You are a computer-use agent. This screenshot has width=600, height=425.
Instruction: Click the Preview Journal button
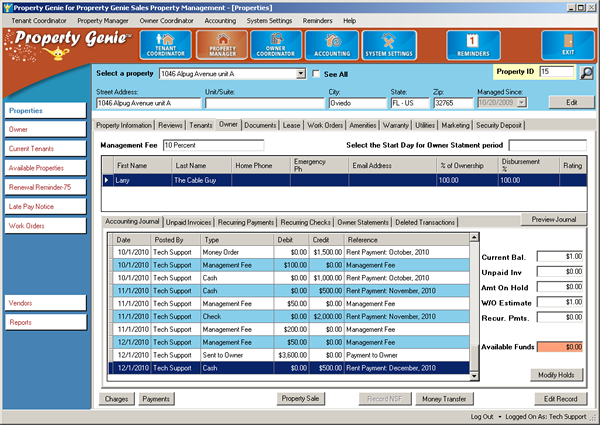[554, 219]
